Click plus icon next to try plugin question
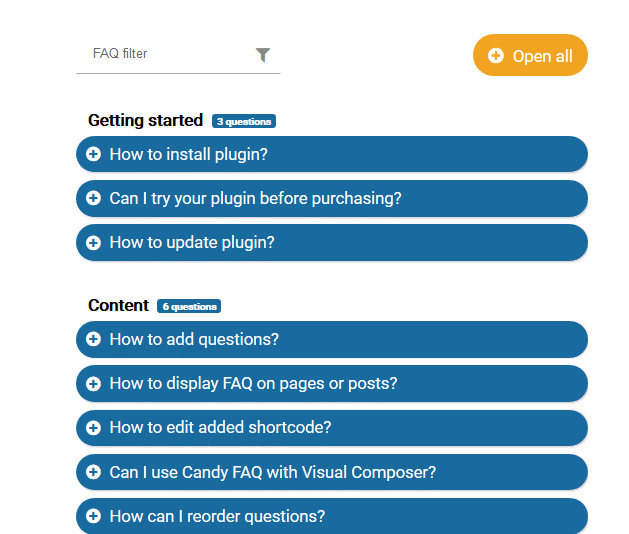Image resolution: width=629 pixels, height=534 pixels. [93, 198]
